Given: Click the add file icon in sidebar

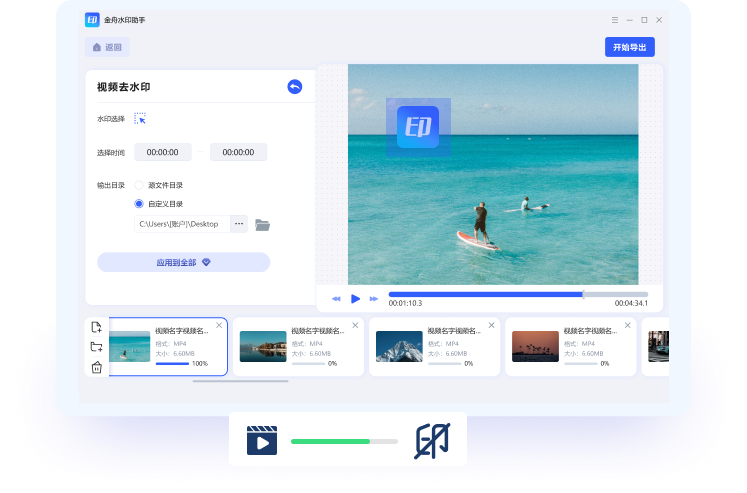Looking at the screenshot, I should (96, 327).
